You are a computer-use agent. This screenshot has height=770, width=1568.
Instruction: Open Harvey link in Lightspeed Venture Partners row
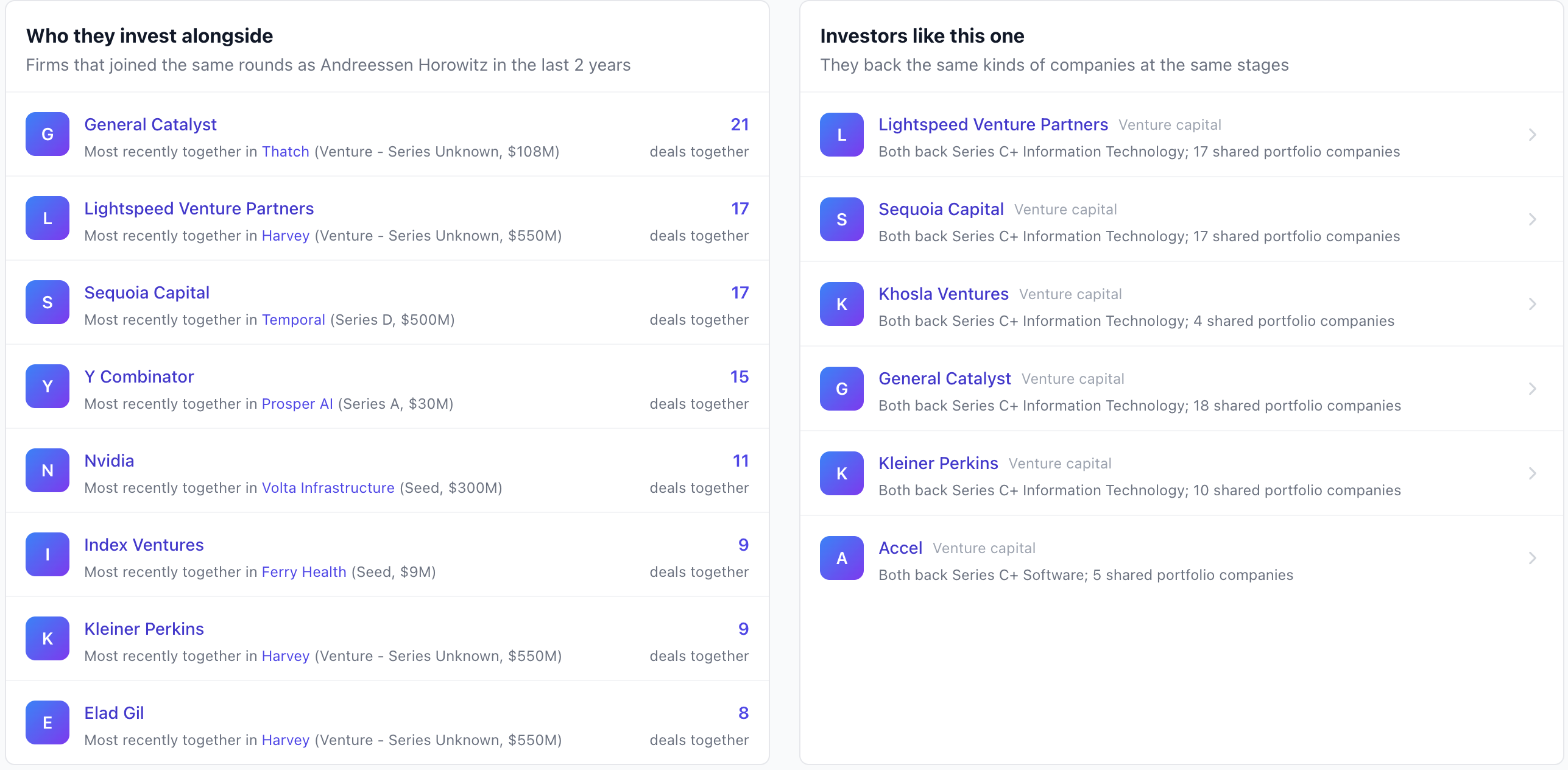(x=286, y=236)
